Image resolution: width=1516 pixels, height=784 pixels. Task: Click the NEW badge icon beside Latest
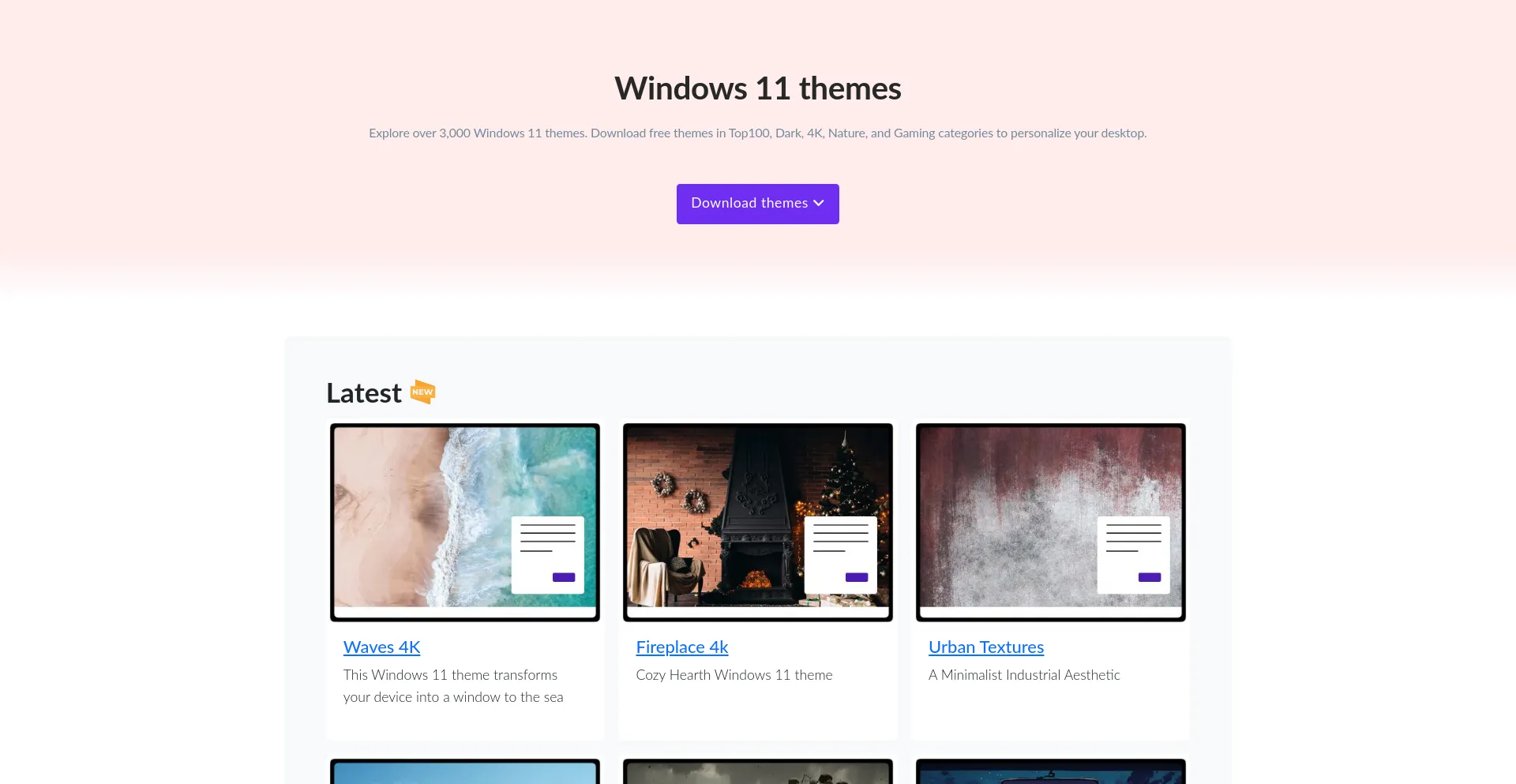point(423,392)
